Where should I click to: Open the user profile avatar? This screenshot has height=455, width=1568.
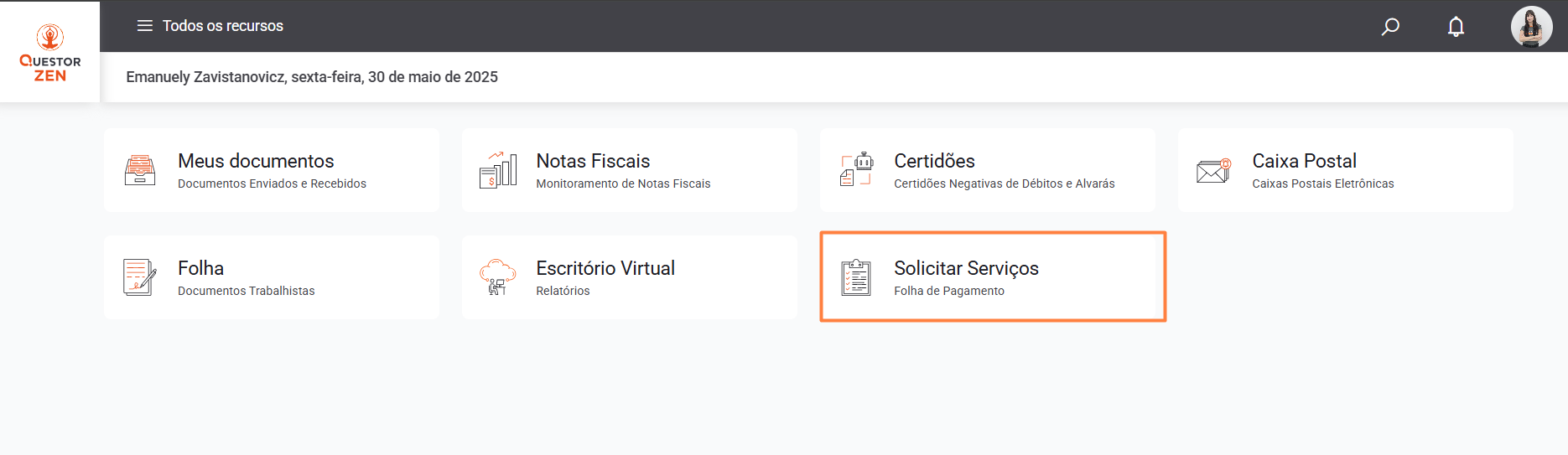1532,27
